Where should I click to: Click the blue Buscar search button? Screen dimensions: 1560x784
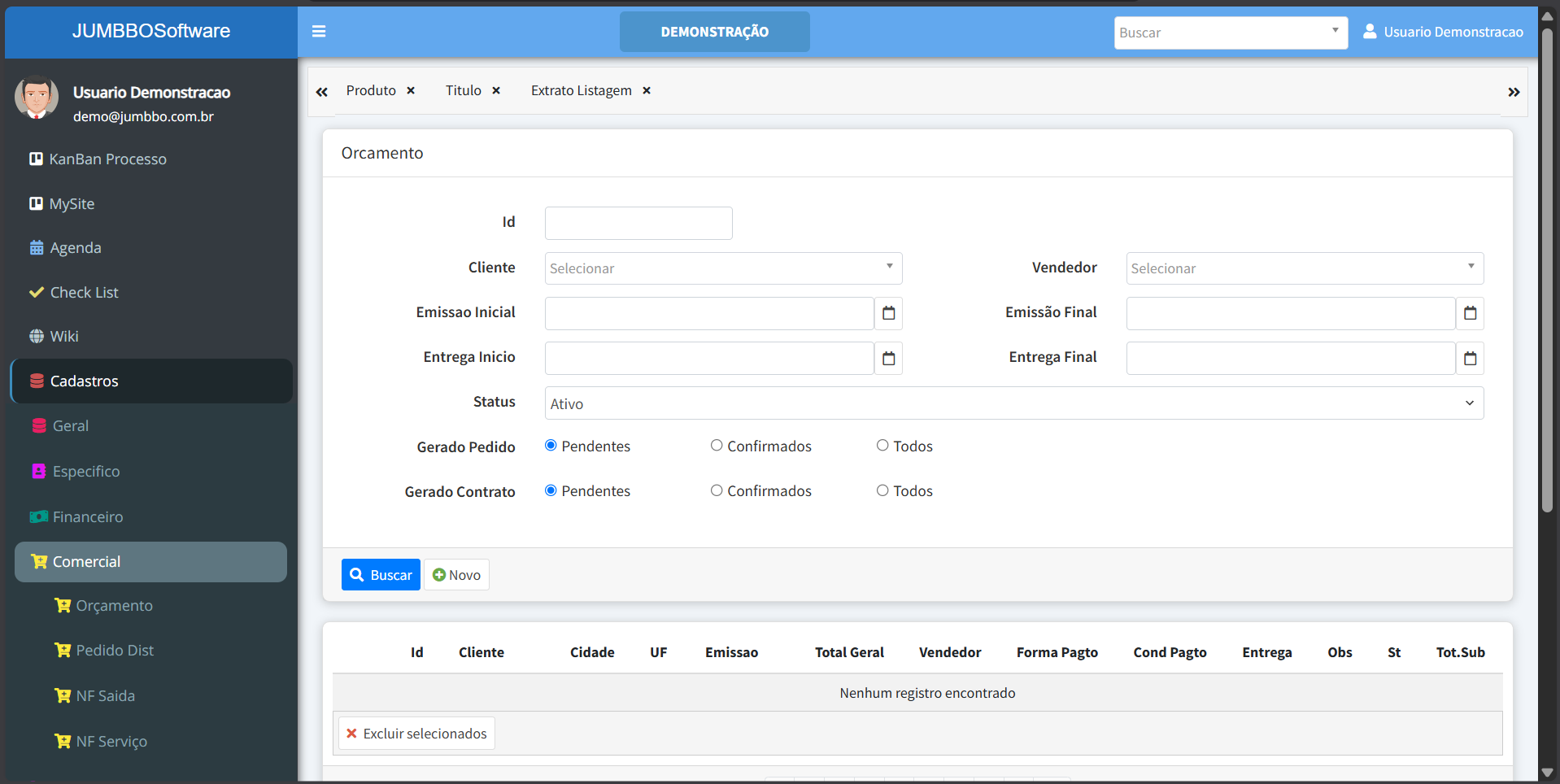381,574
